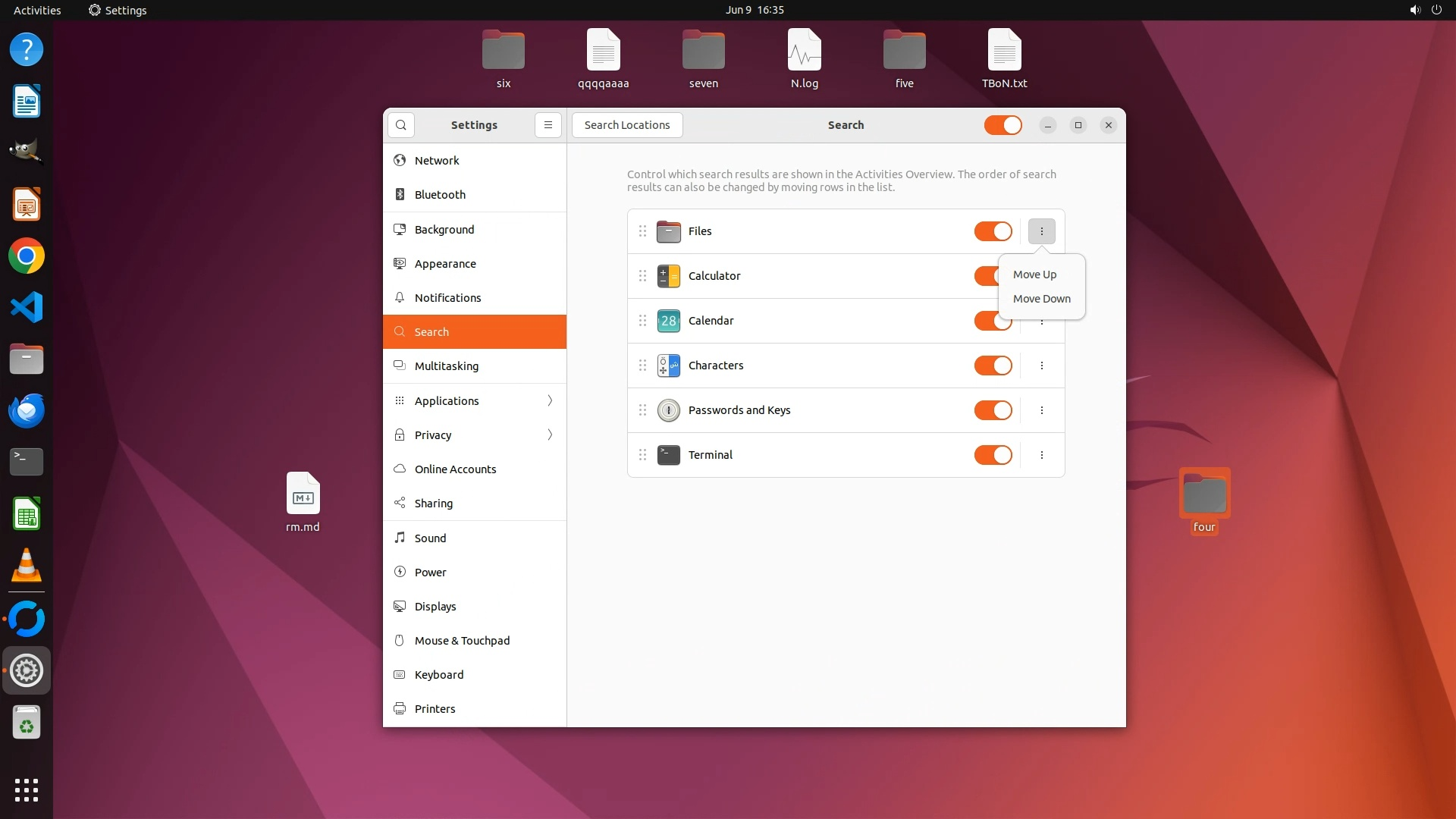This screenshot has height=819, width=1456.
Task: Turn off Terminal search results switch
Action: coord(993,455)
